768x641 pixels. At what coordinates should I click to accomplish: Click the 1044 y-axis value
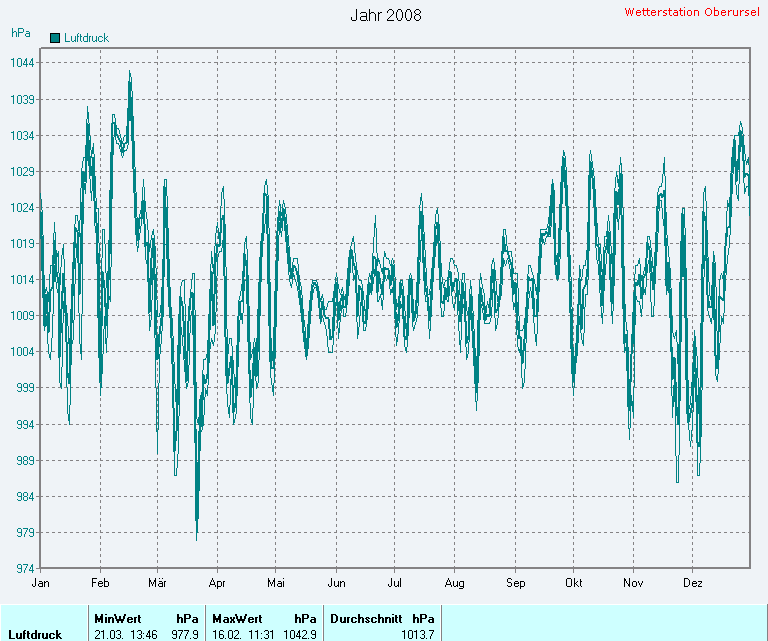pos(23,63)
